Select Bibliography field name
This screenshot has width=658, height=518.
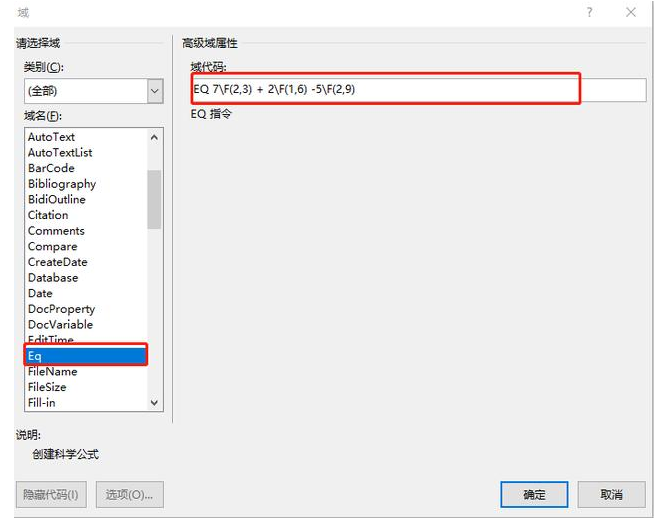(62, 184)
